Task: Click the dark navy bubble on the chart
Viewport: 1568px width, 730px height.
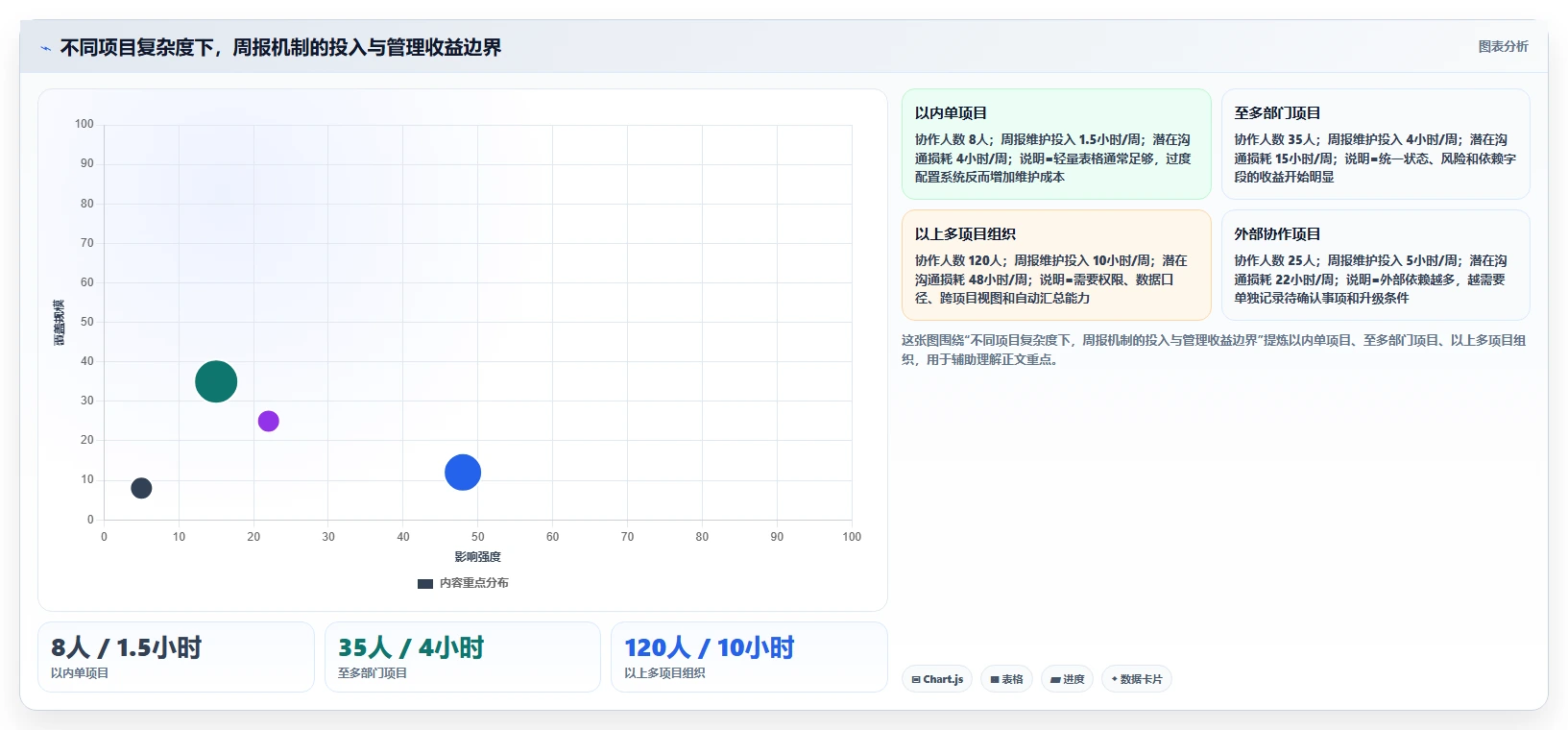Action: pyautogui.click(x=141, y=488)
